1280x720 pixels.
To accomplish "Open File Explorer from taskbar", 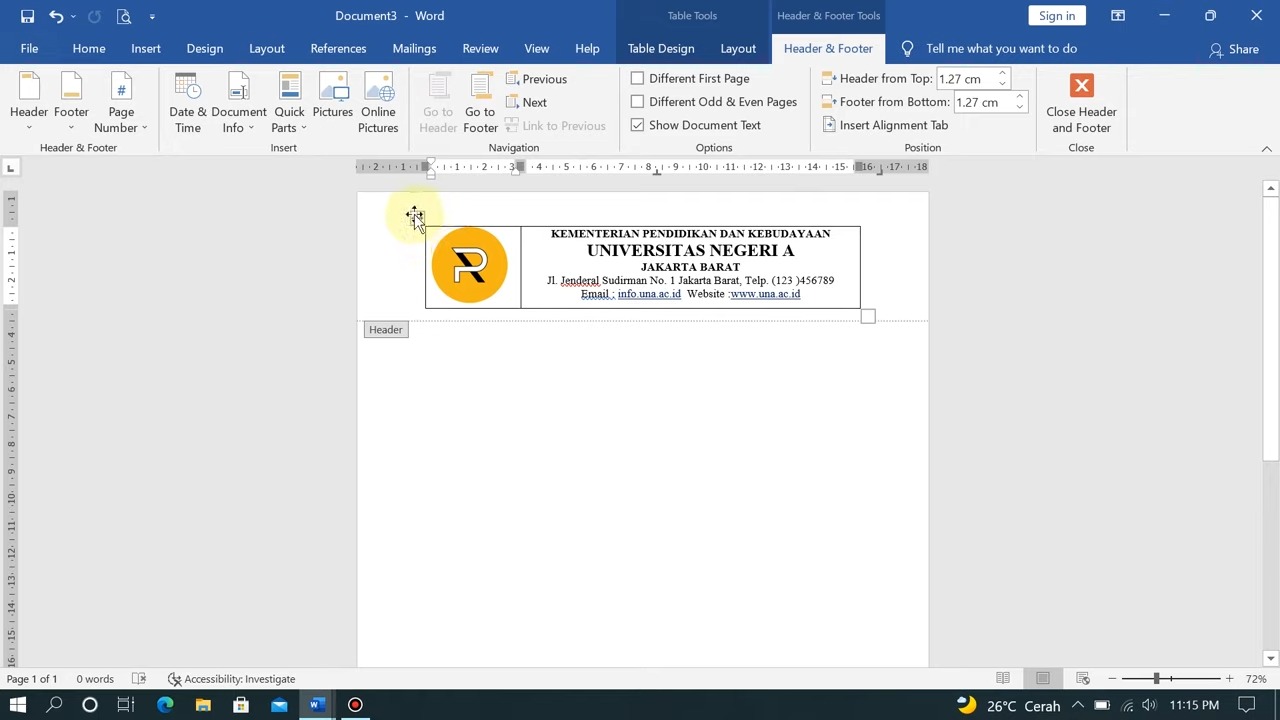I will (203, 705).
